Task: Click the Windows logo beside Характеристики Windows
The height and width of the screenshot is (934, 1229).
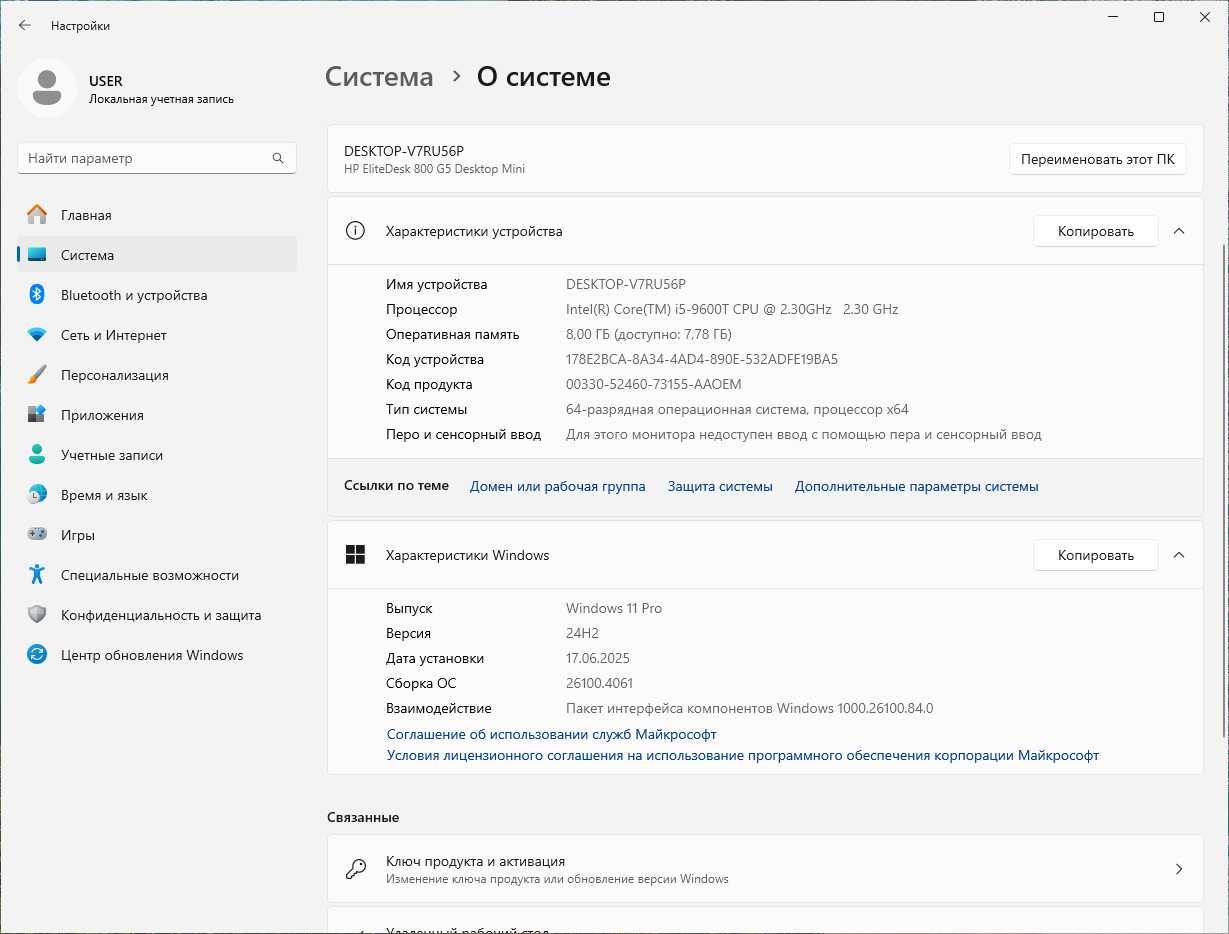Action: tap(355, 555)
